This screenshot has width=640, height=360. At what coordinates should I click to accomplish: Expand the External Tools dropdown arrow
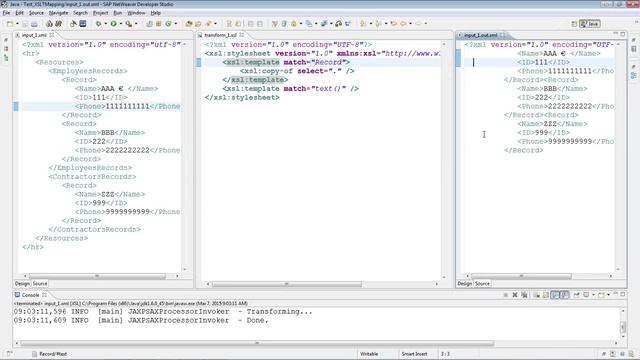(x=136, y=24)
